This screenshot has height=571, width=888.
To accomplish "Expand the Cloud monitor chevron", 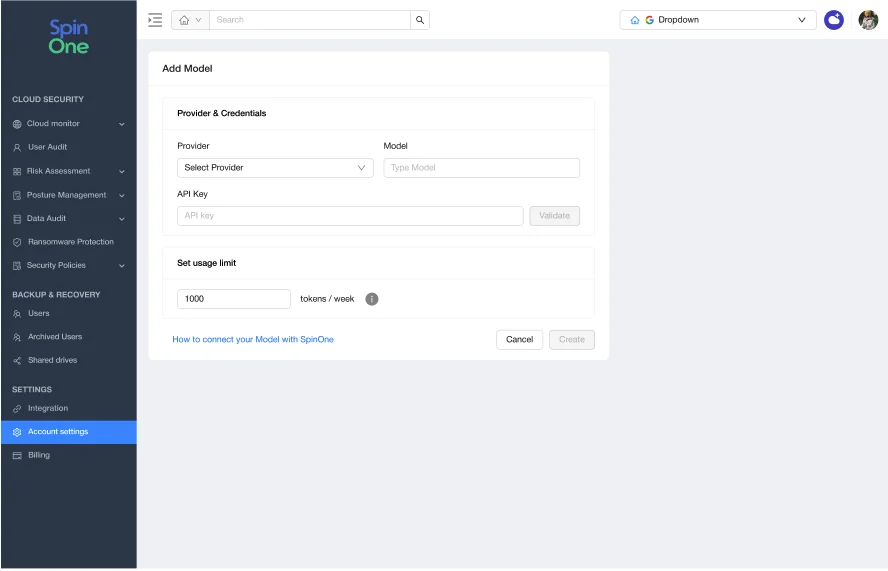I will [122, 124].
